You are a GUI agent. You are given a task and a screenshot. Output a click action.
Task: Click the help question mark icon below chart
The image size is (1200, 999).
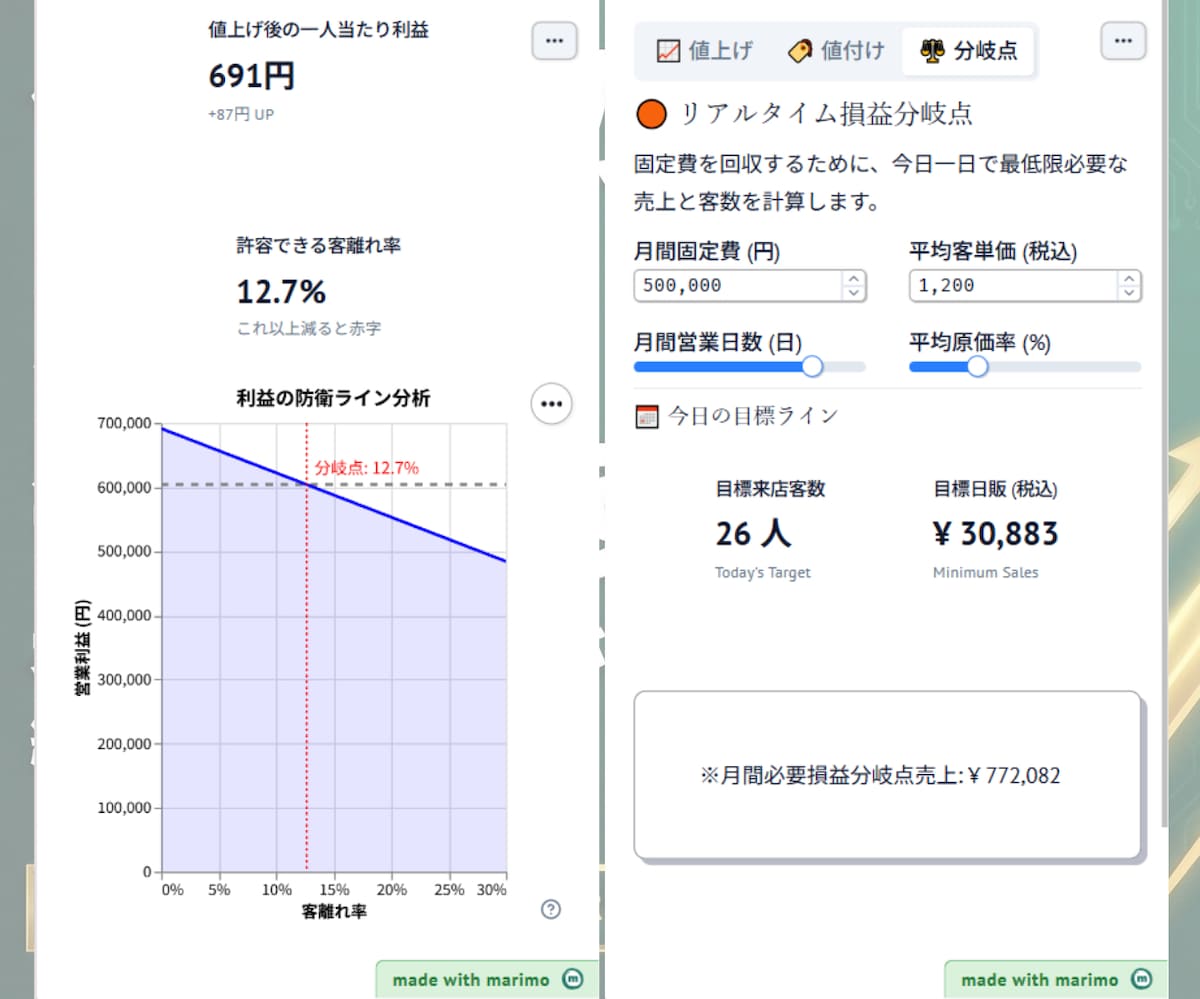(x=551, y=909)
